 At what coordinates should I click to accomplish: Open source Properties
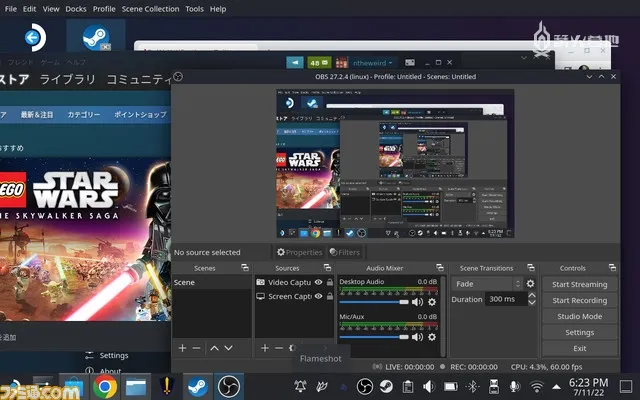click(300, 252)
